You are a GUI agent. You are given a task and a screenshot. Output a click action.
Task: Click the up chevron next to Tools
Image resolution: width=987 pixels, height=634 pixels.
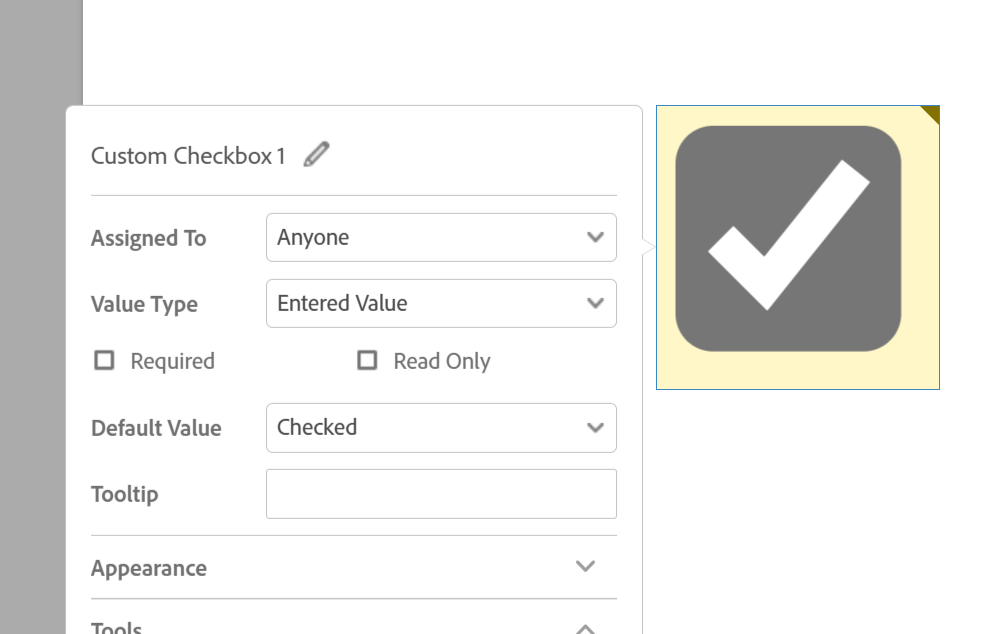coord(585,626)
